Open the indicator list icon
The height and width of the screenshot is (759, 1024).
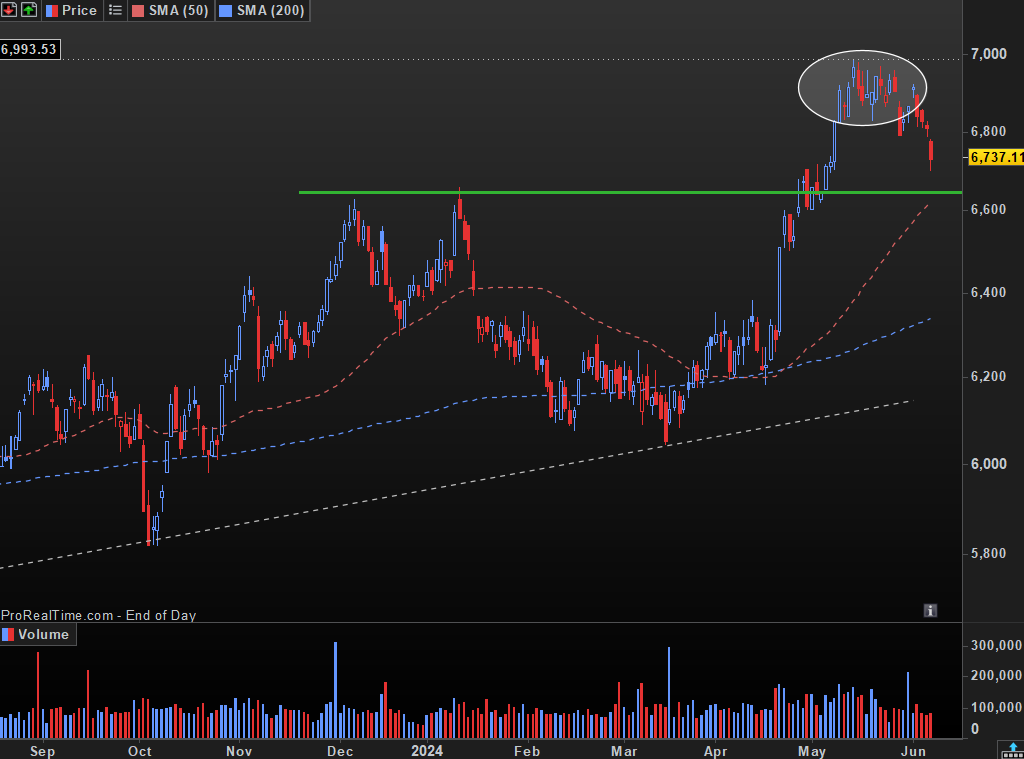(x=115, y=10)
